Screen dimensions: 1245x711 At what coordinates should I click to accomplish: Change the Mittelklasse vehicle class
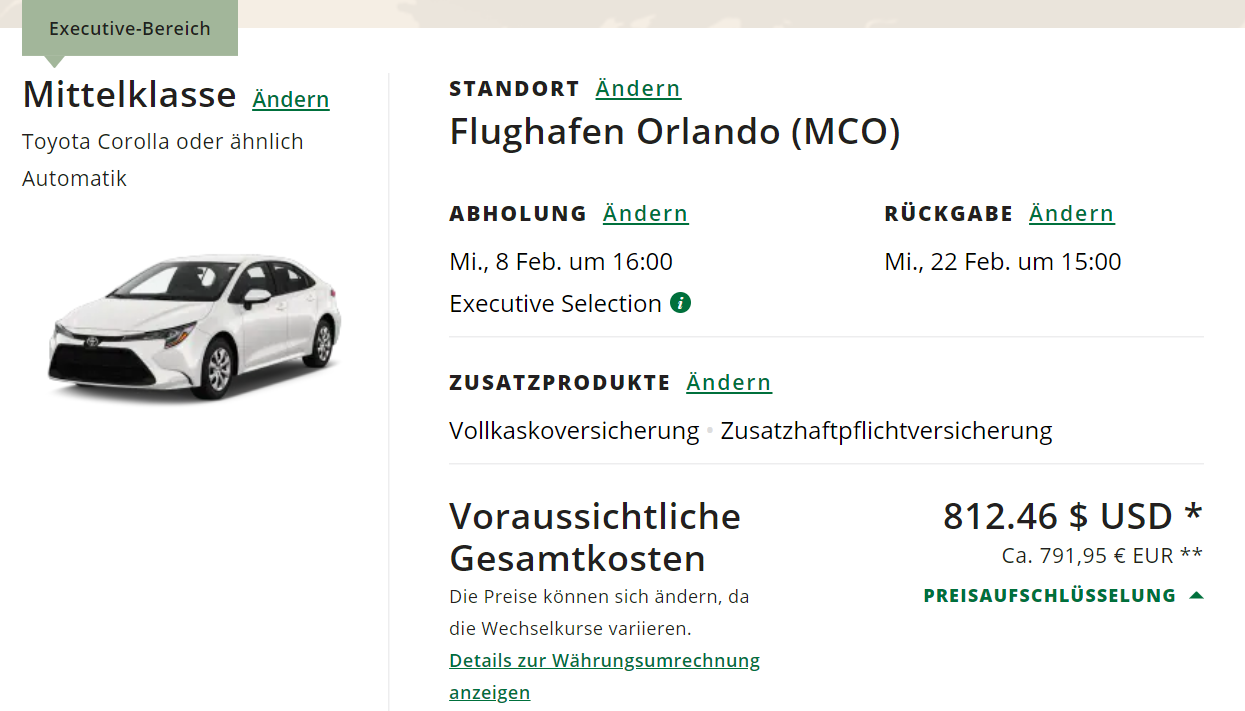tap(291, 100)
